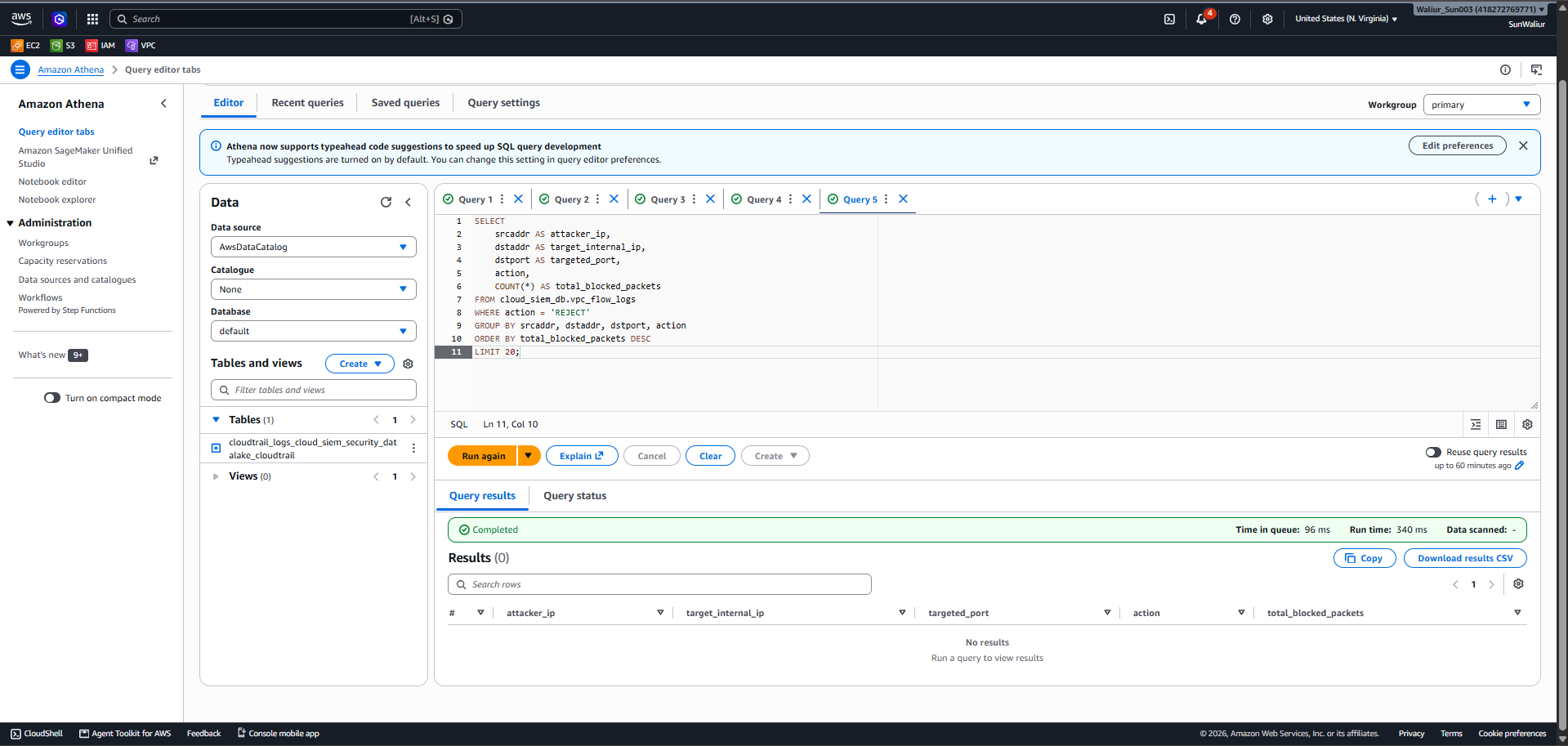Click the Edit preferences button
This screenshot has height=746, width=1568.
point(1457,145)
